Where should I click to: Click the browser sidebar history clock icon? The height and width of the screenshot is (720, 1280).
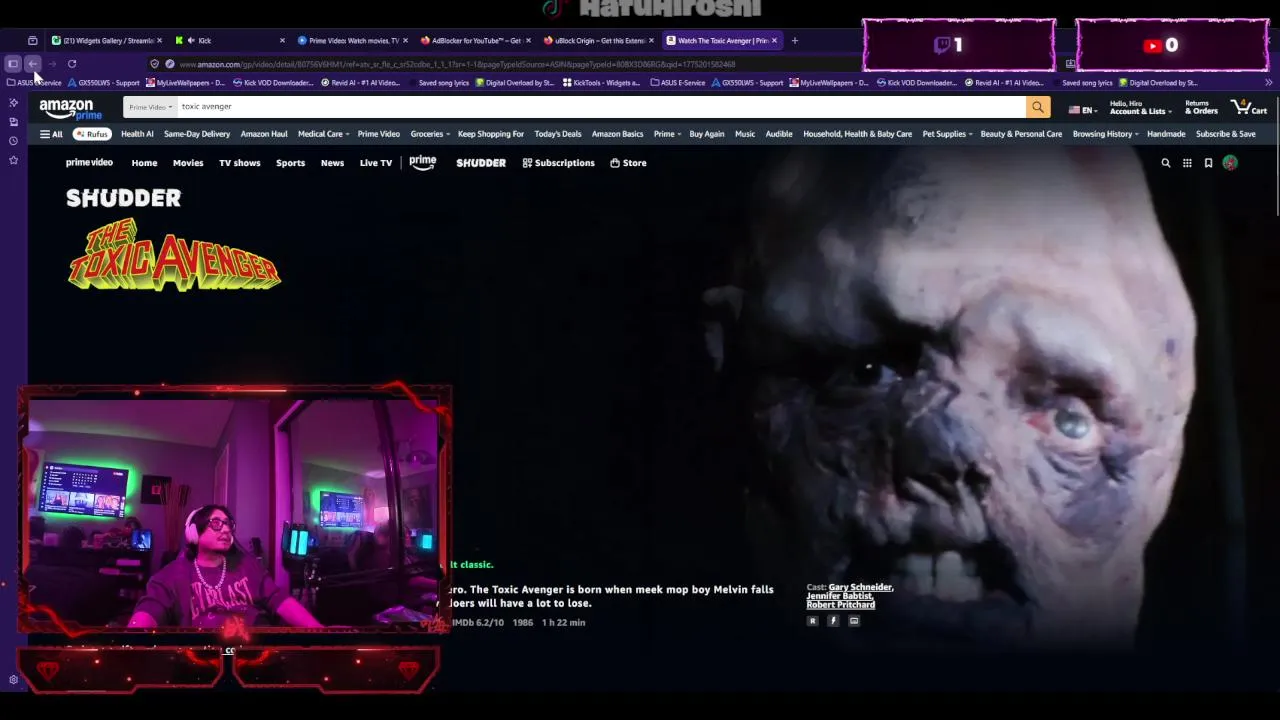pyautogui.click(x=13, y=140)
